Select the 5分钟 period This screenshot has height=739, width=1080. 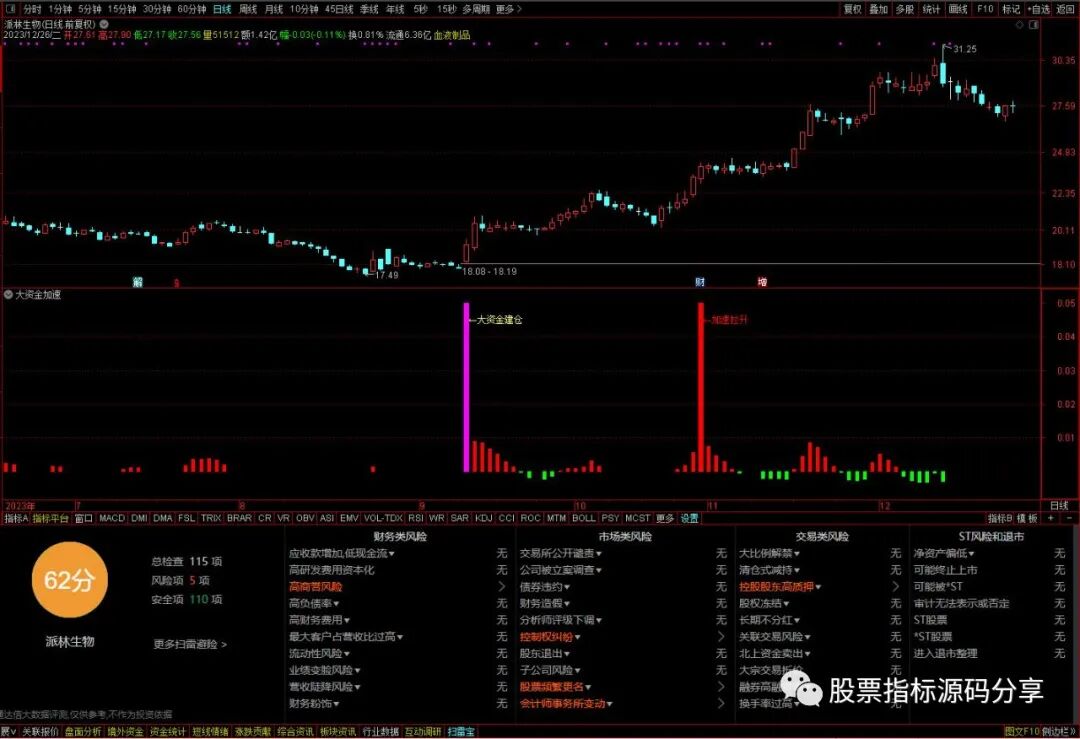click(90, 9)
